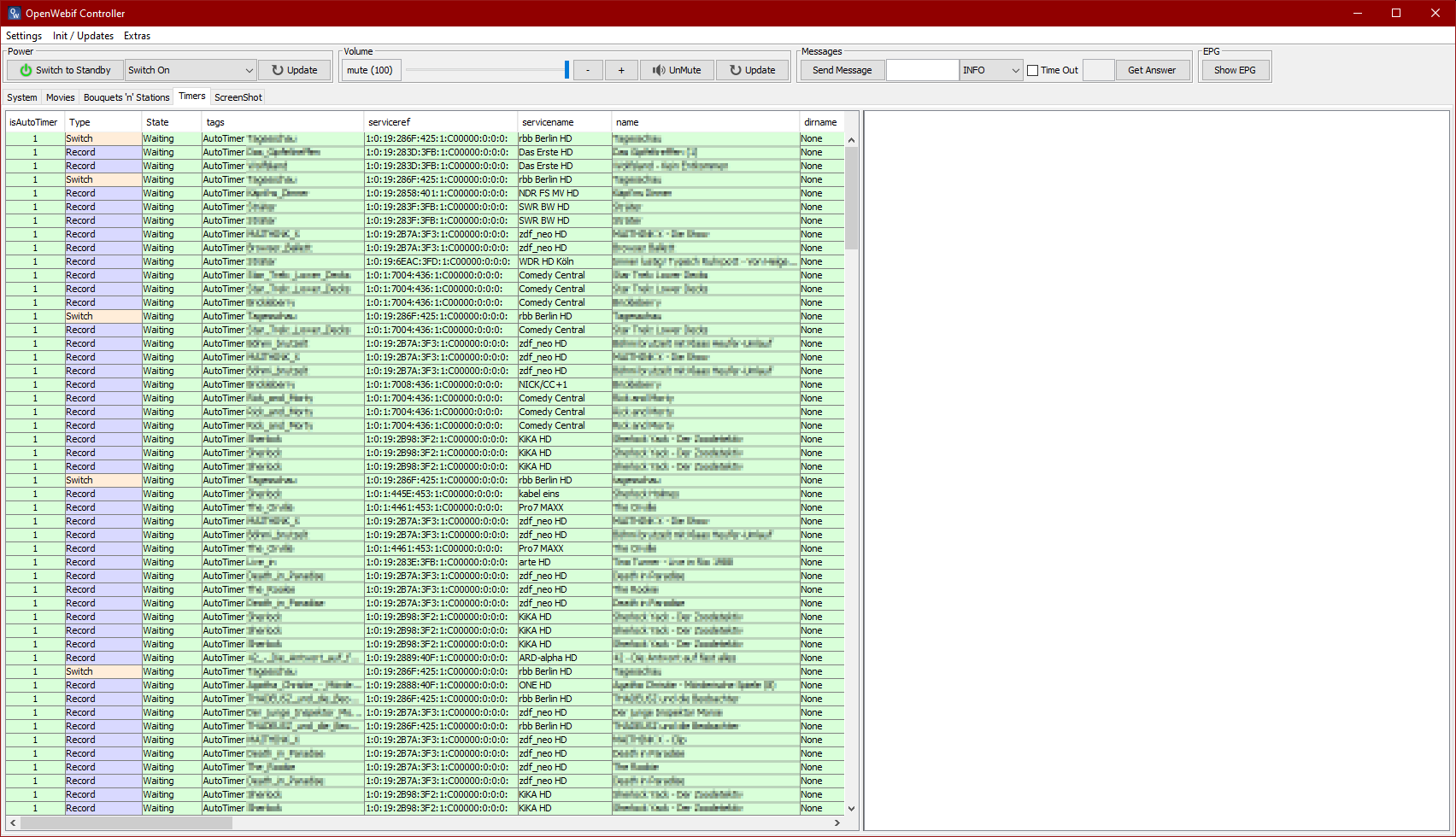The height and width of the screenshot is (837, 1456).
Task: Open the Settings menu
Action: 24,36
